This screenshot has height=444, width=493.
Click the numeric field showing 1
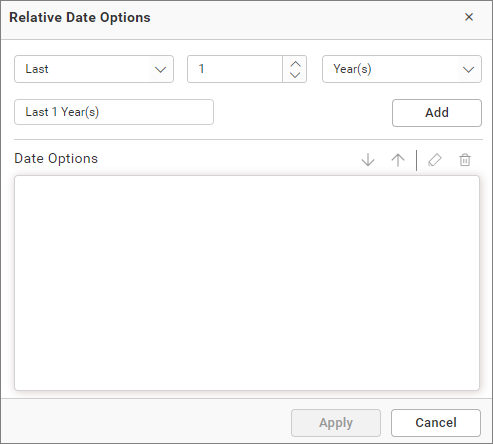(235, 69)
